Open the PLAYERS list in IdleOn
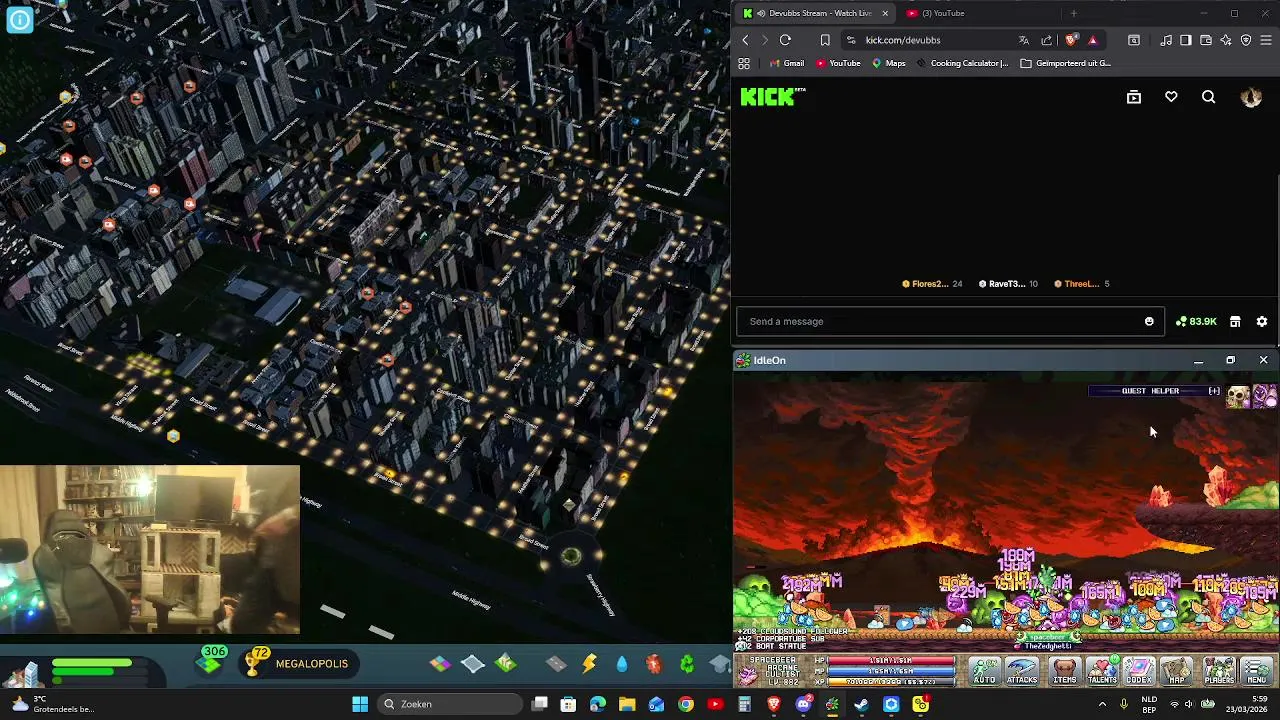This screenshot has width=1280, height=720. (x=1219, y=670)
